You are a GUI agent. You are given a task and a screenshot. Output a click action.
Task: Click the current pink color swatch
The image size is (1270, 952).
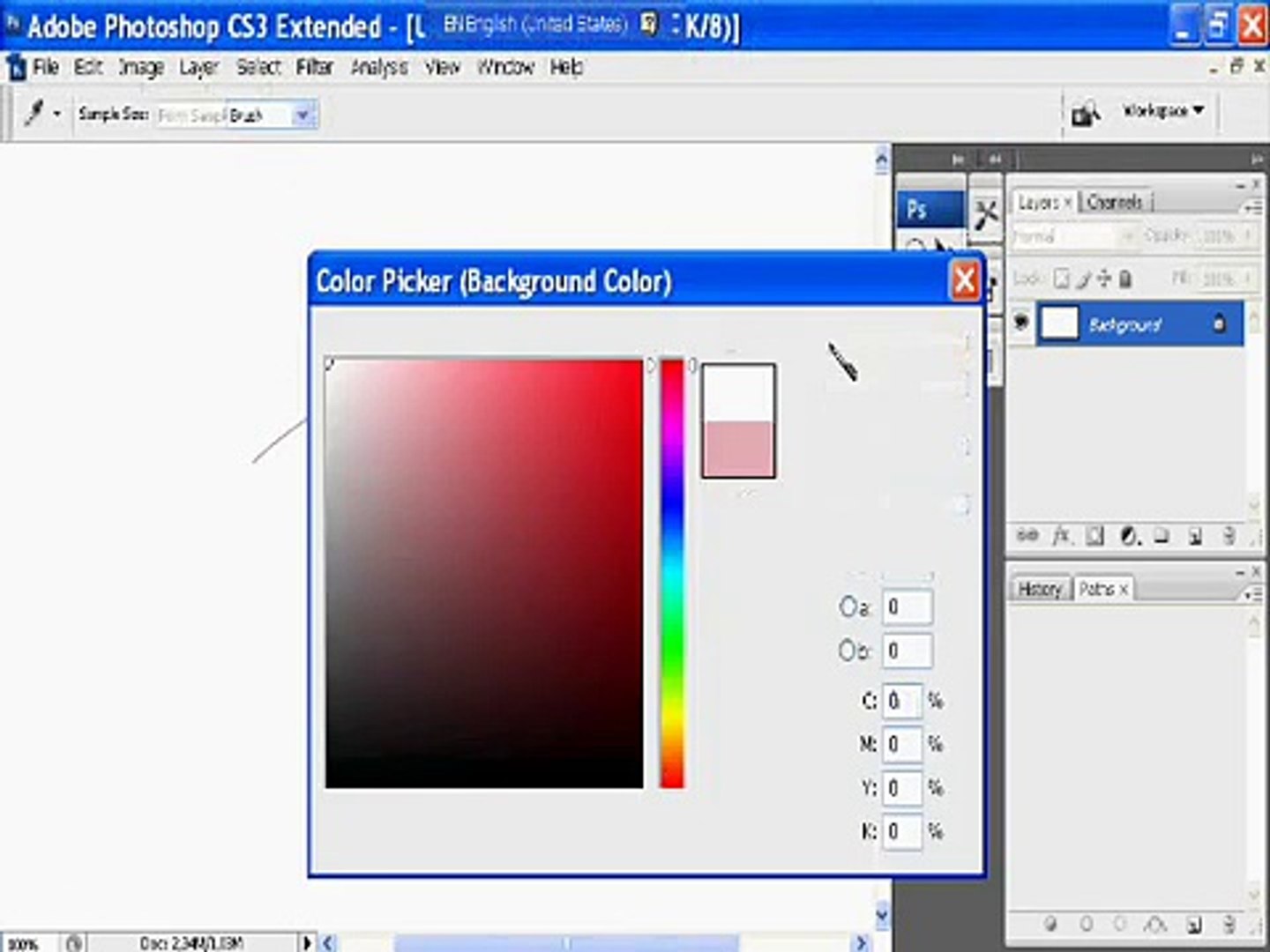pos(739,450)
